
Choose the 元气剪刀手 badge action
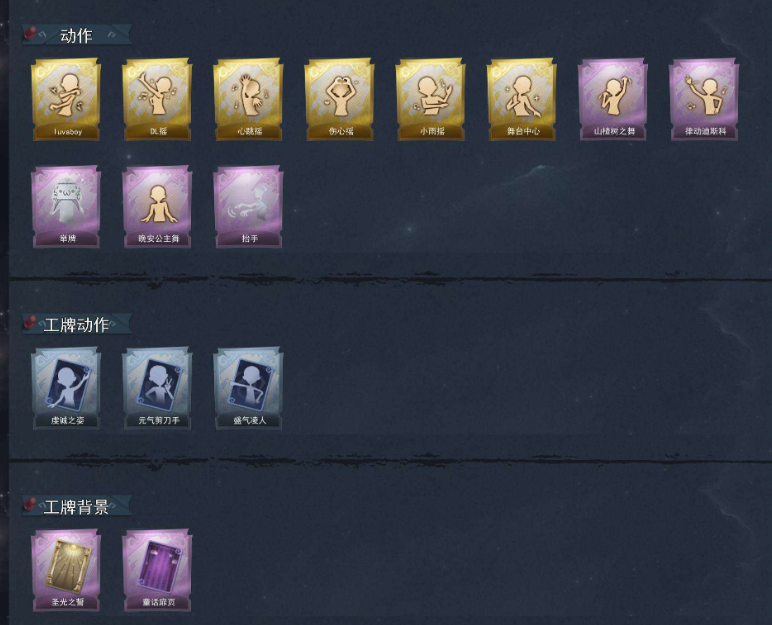coord(157,389)
